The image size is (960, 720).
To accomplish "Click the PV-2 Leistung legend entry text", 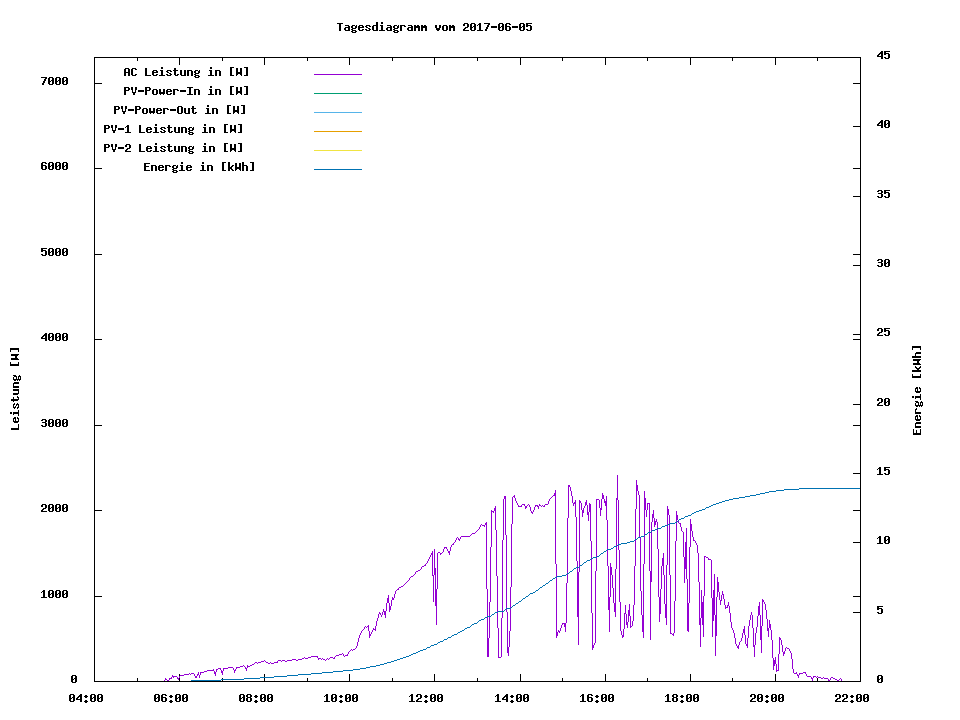I will pos(174,148).
